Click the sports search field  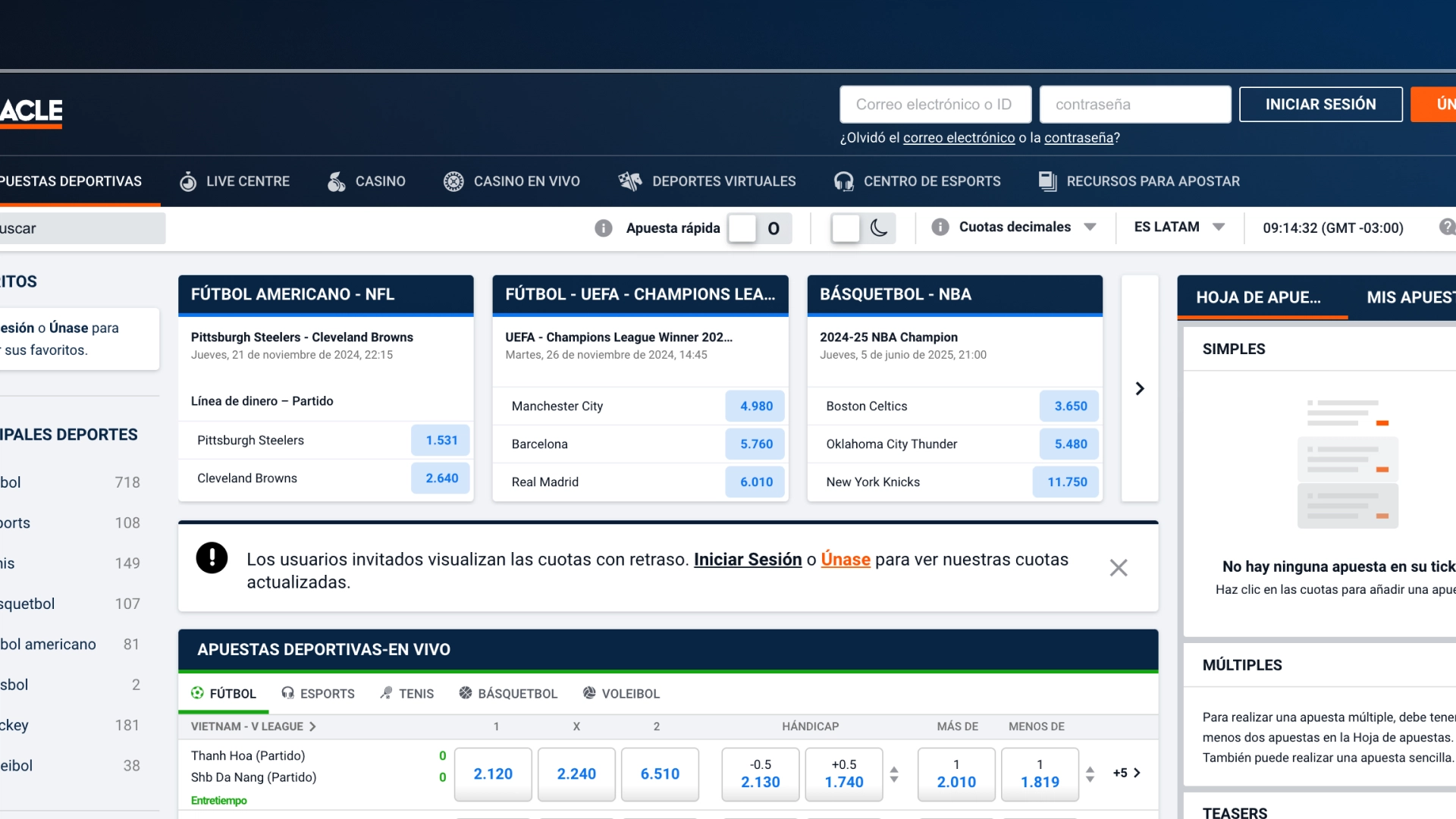click(x=83, y=228)
